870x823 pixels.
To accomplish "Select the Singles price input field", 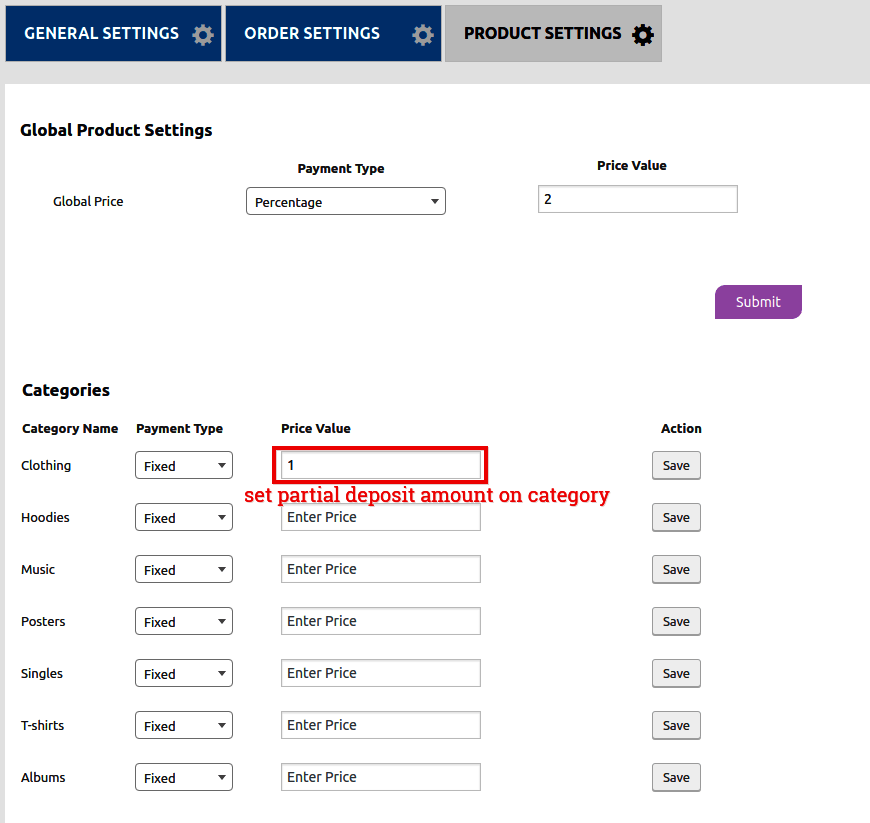I will pos(380,673).
